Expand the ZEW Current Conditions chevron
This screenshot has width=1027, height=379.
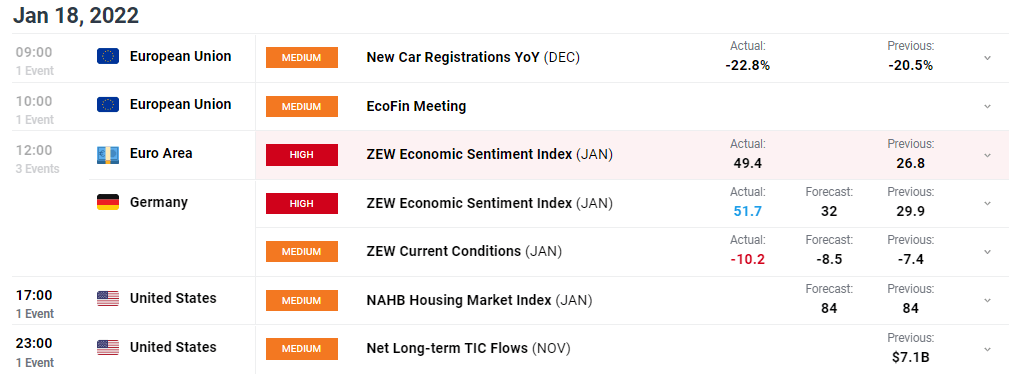tap(988, 252)
